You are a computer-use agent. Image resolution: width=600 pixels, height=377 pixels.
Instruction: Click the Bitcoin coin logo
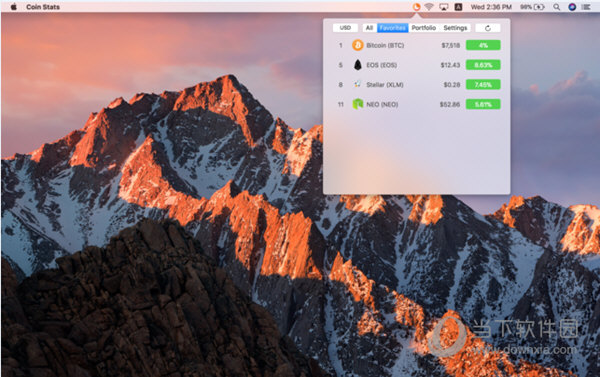[x=357, y=45]
